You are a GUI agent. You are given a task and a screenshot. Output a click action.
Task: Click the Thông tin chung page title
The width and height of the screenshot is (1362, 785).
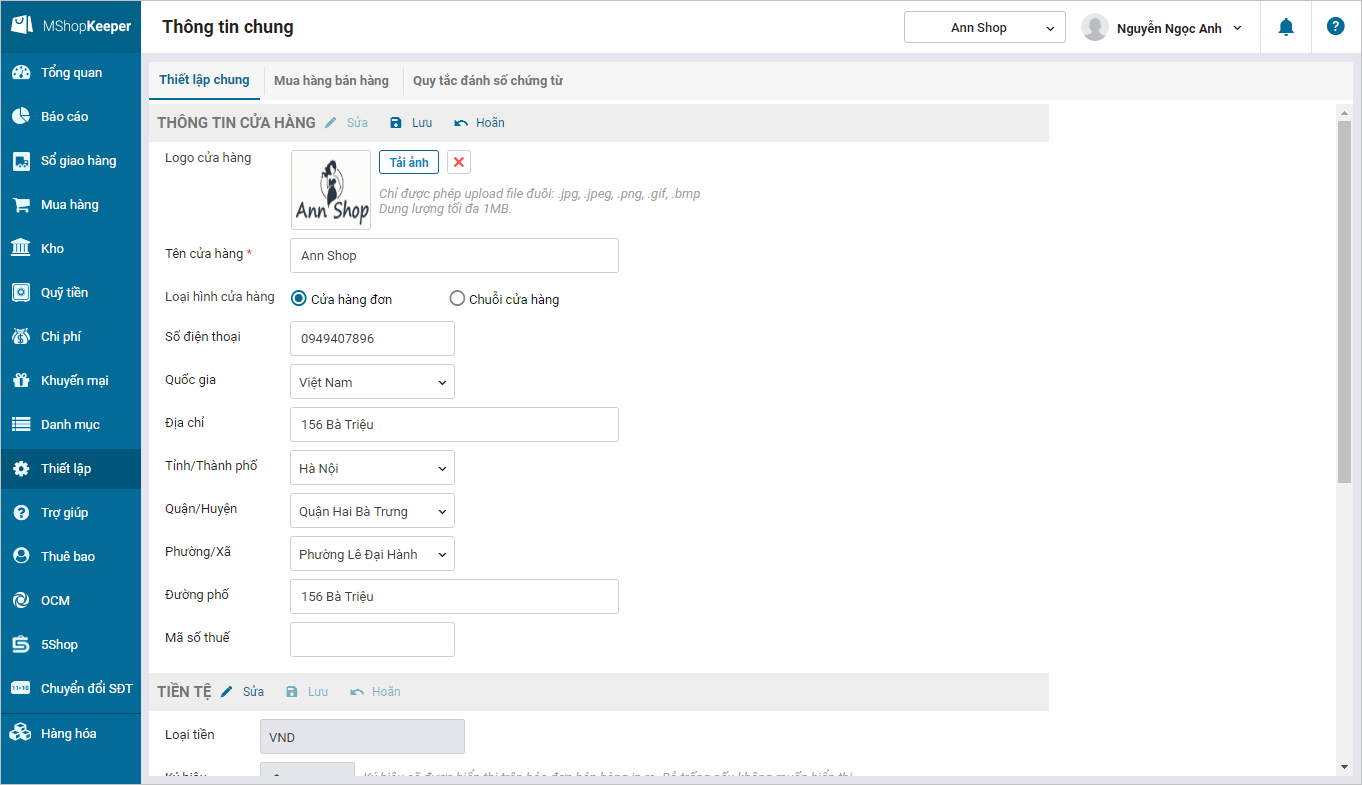click(228, 27)
